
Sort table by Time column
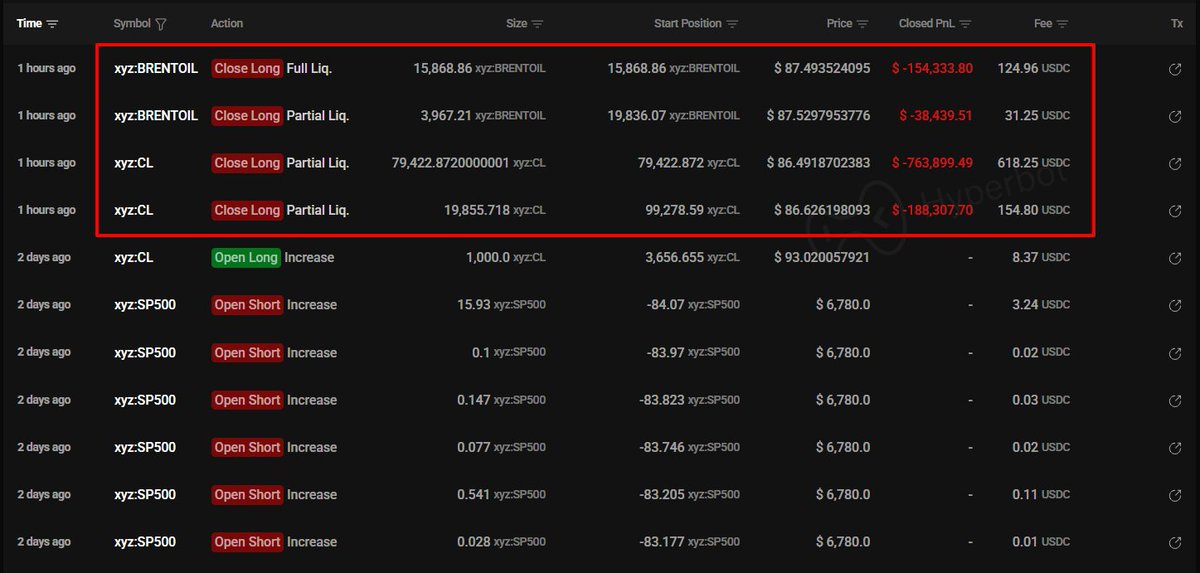[53, 24]
